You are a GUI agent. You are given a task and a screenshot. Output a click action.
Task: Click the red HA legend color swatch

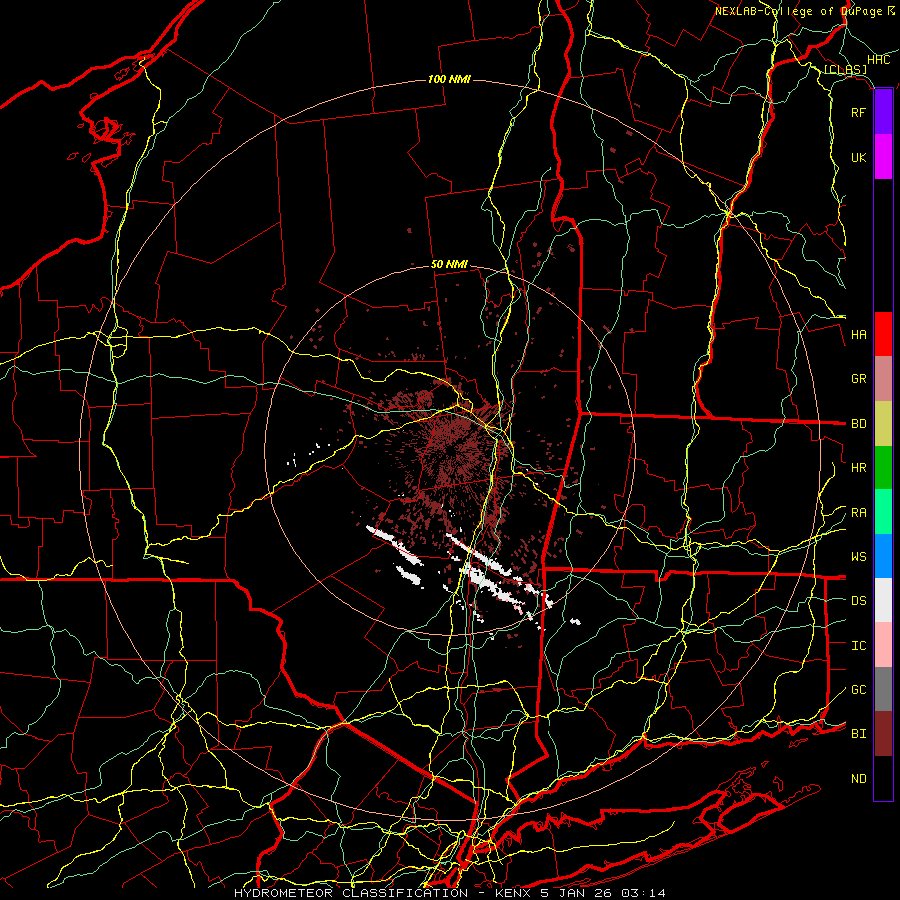click(x=883, y=334)
